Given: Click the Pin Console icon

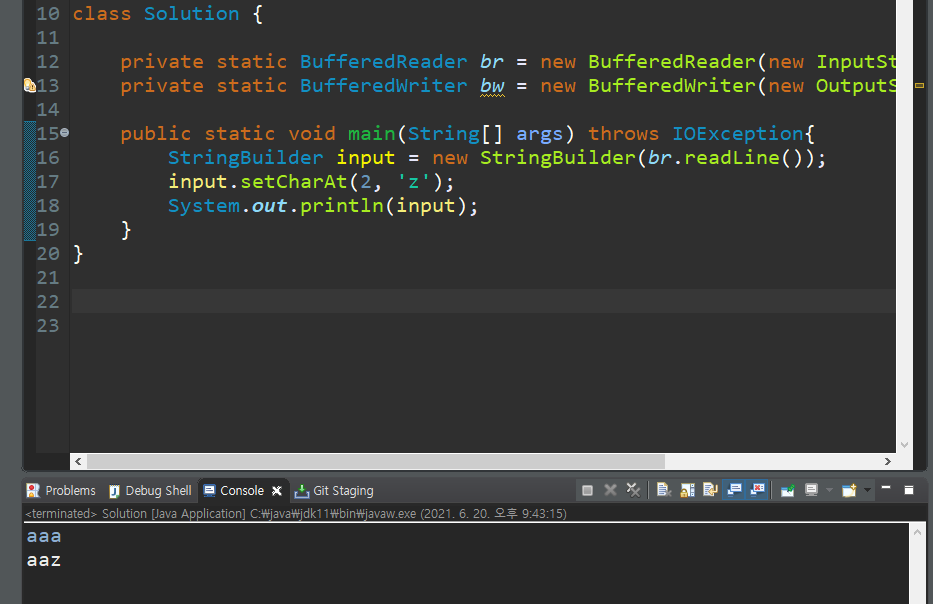Looking at the screenshot, I should [787, 490].
